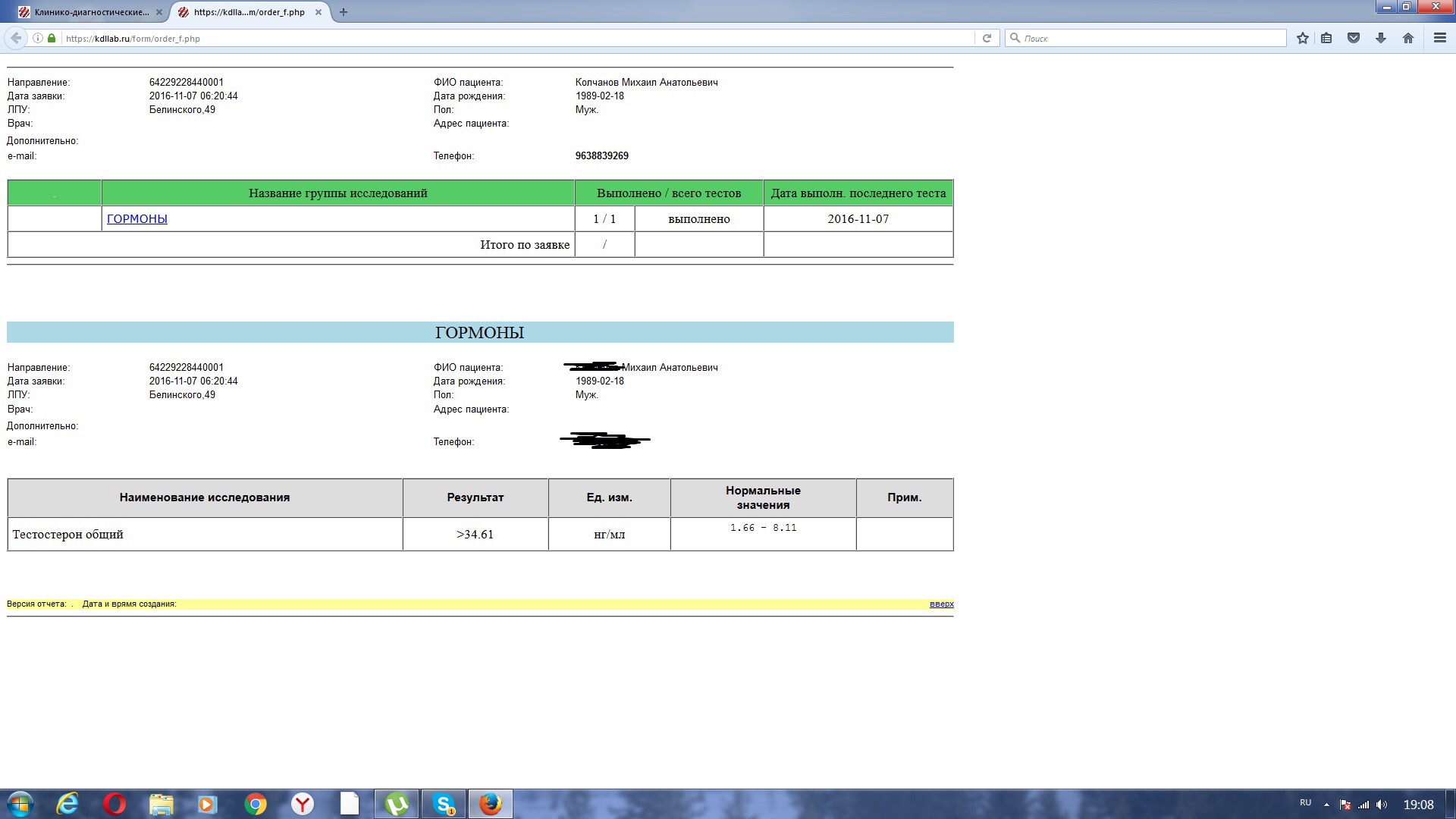The width and height of the screenshot is (1456, 819).
Task: Click the Pocket save icon
Action: [1354, 38]
